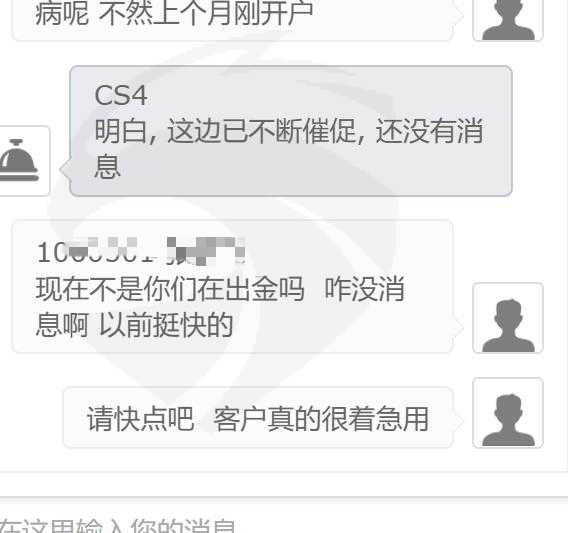This screenshot has width=568, height=533.
Task: Click the partially blurred user ID number
Action: 96,251
